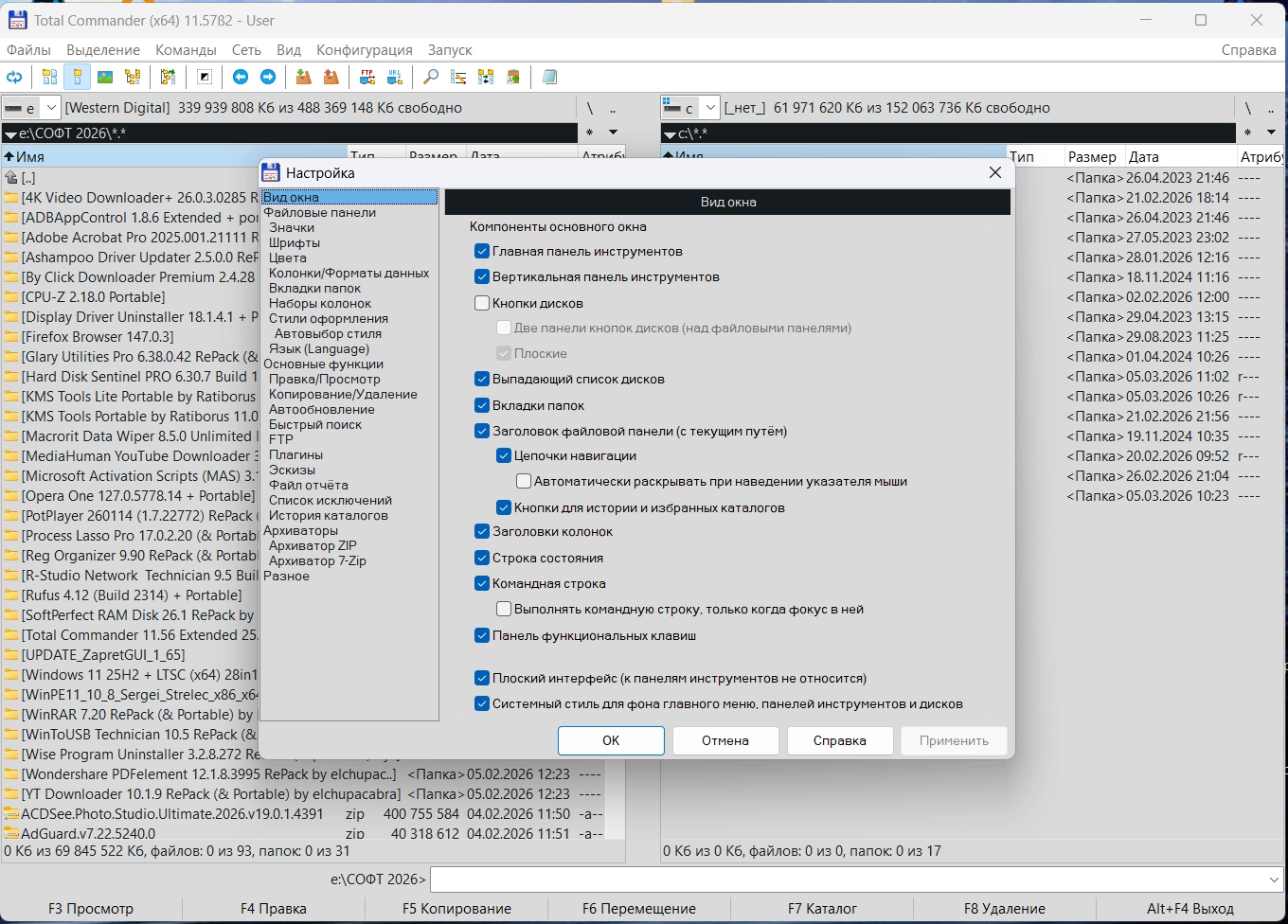Uncheck 'Плоский интерфейс' checkbox
Image resolution: width=1288 pixels, height=924 pixels.
tap(482, 679)
